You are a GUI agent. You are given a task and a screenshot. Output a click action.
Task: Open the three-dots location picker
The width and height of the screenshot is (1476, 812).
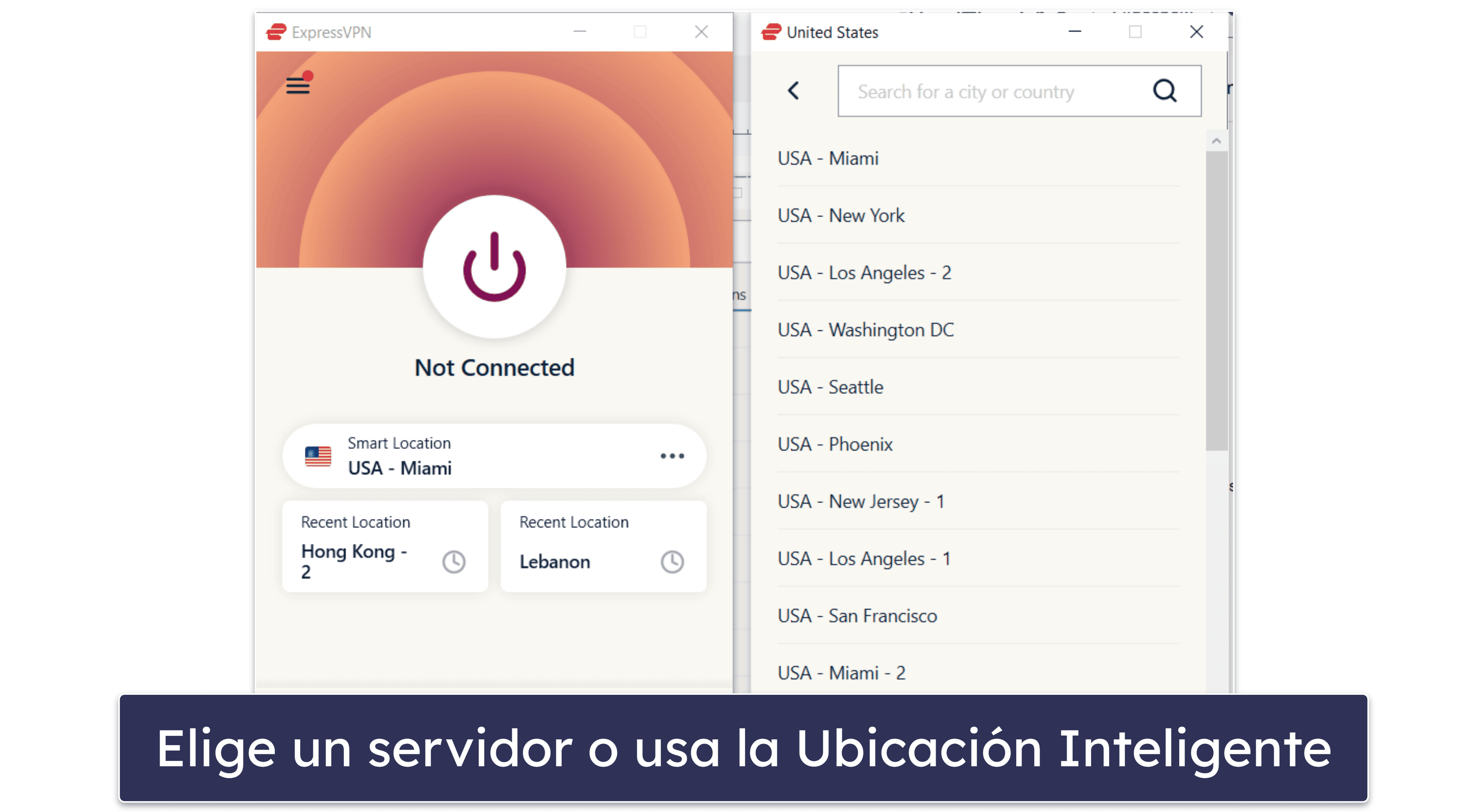[x=672, y=456]
